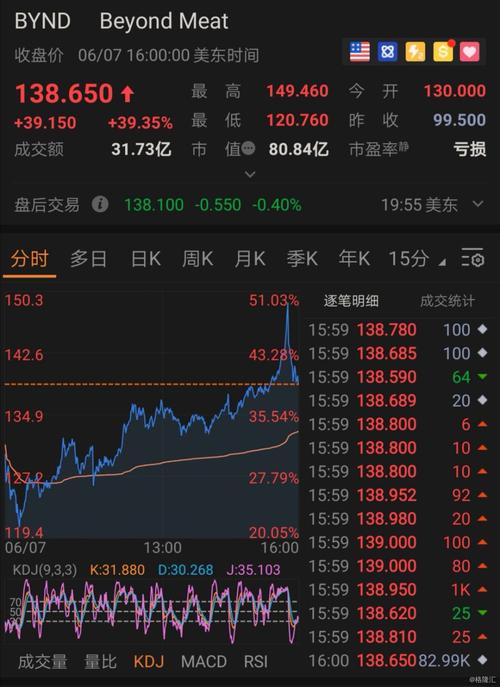The width and height of the screenshot is (500, 687).
Task: Switch to the 日K chart tab
Action: click(x=146, y=259)
